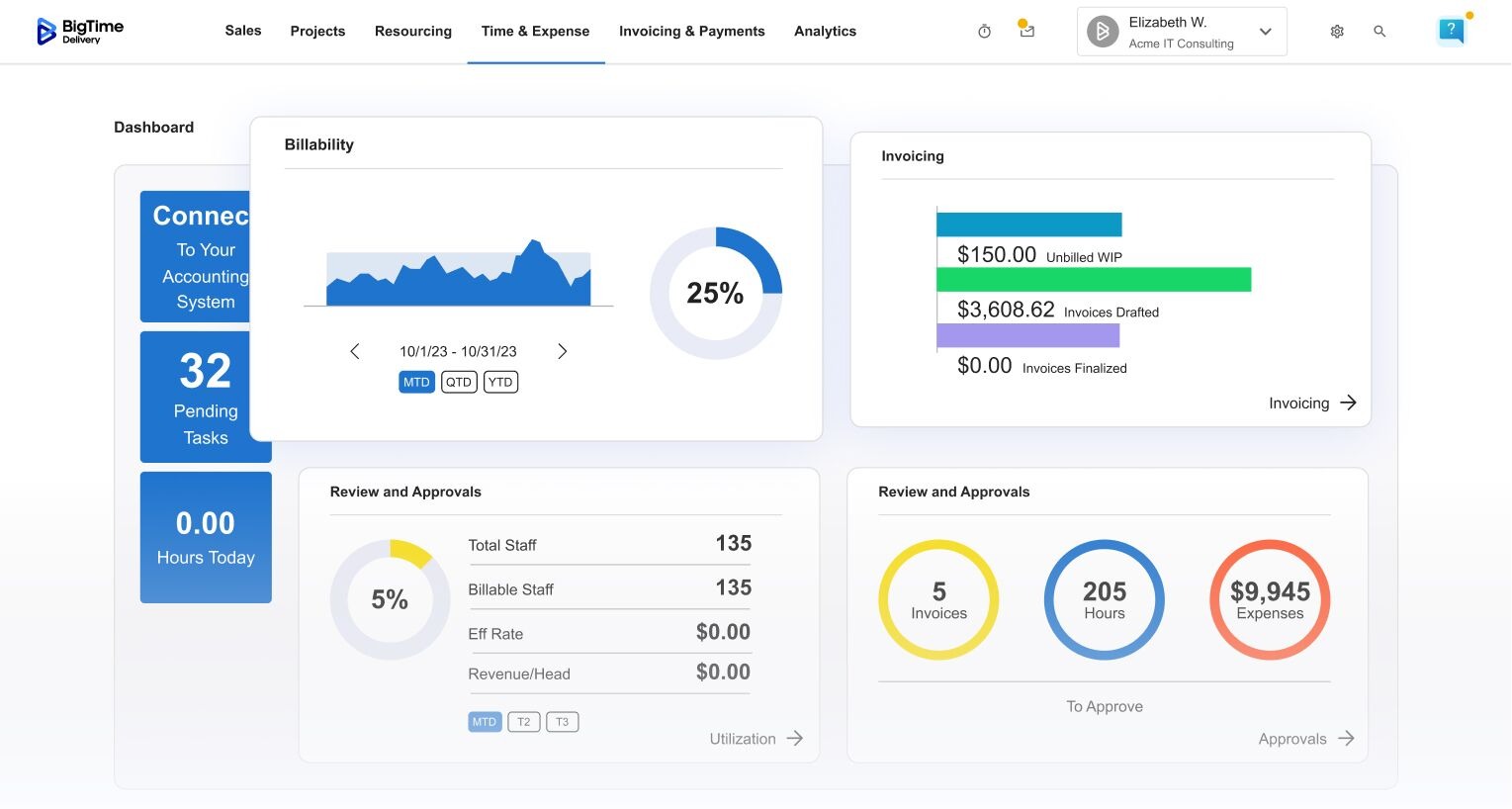
Task: Click the search magnifier icon
Action: coord(1379,32)
